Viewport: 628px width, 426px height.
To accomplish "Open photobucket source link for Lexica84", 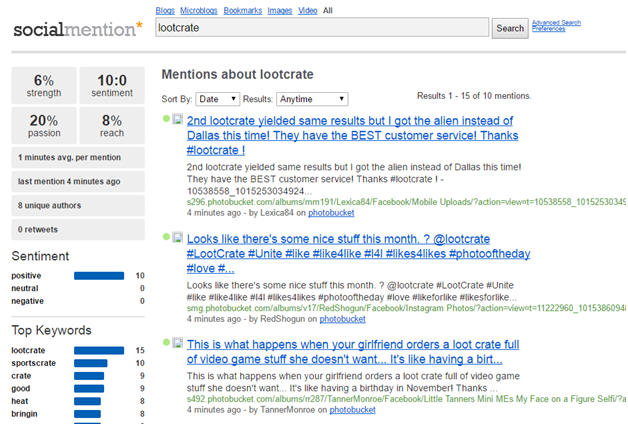I will tap(331, 213).
